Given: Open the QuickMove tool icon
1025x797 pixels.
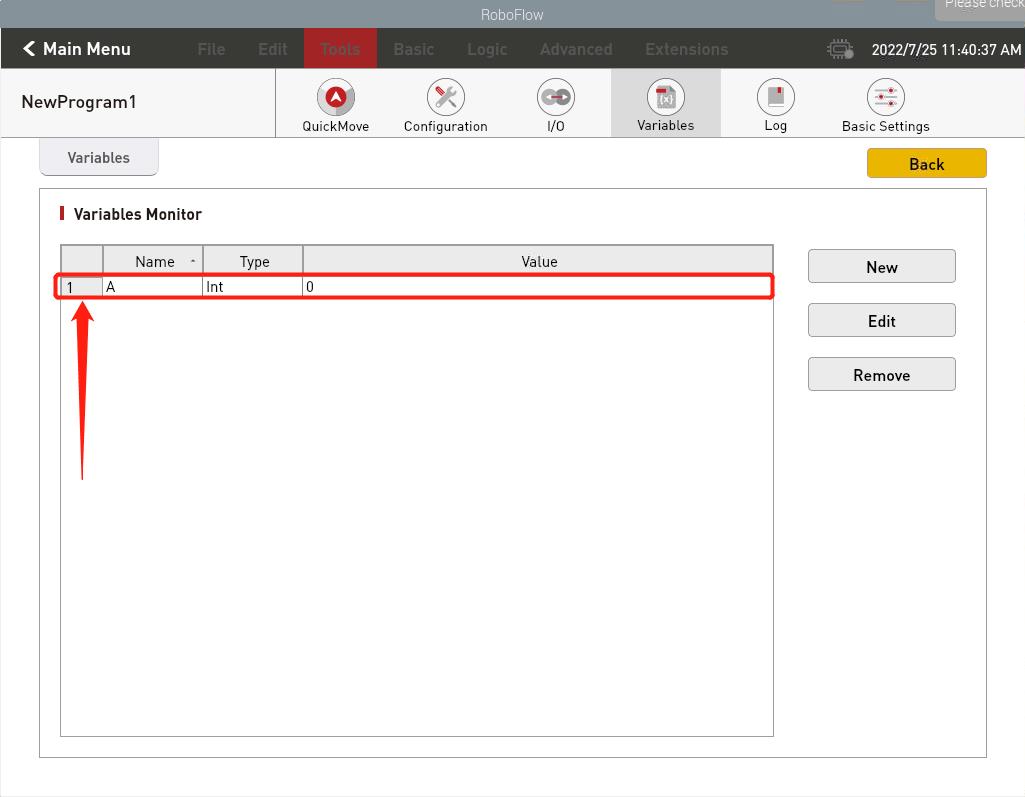Looking at the screenshot, I should [x=336, y=98].
